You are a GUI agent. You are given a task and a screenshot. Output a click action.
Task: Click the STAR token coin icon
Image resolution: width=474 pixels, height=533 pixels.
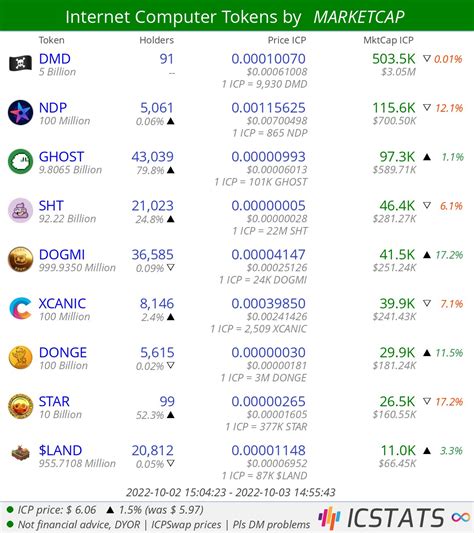(20, 406)
